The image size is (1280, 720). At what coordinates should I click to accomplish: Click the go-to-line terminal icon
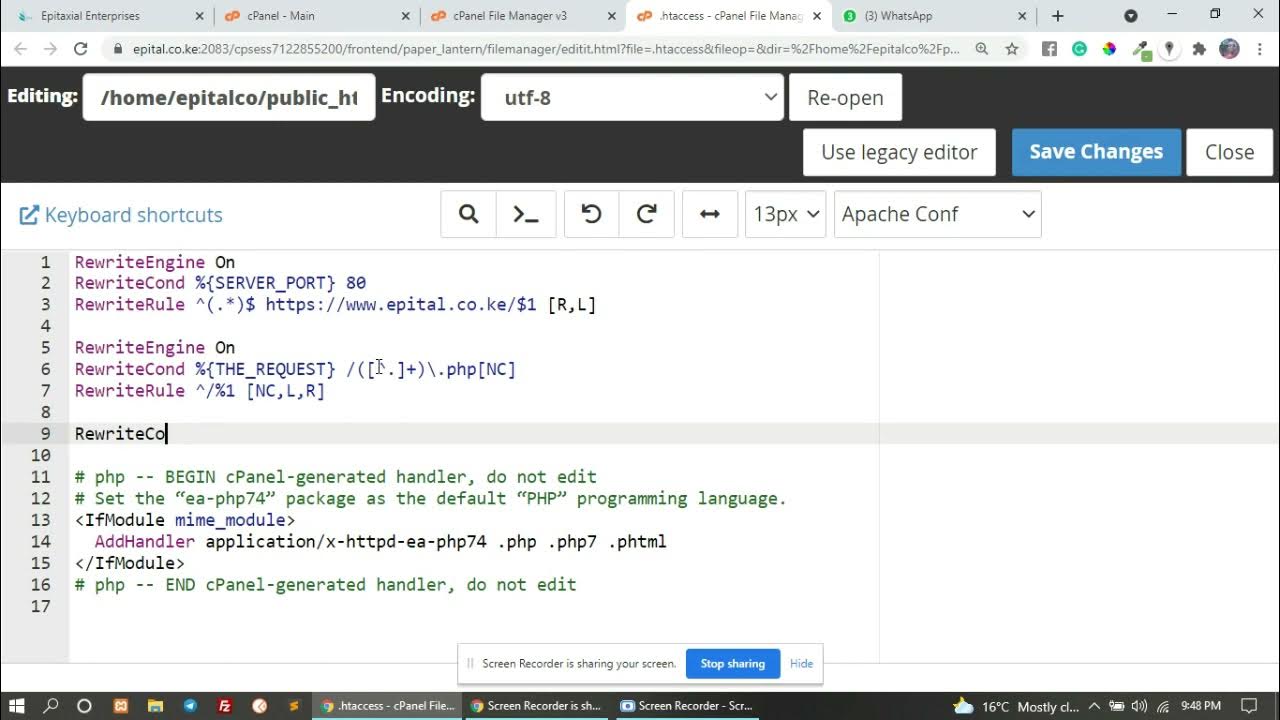(x=526, y=214)
